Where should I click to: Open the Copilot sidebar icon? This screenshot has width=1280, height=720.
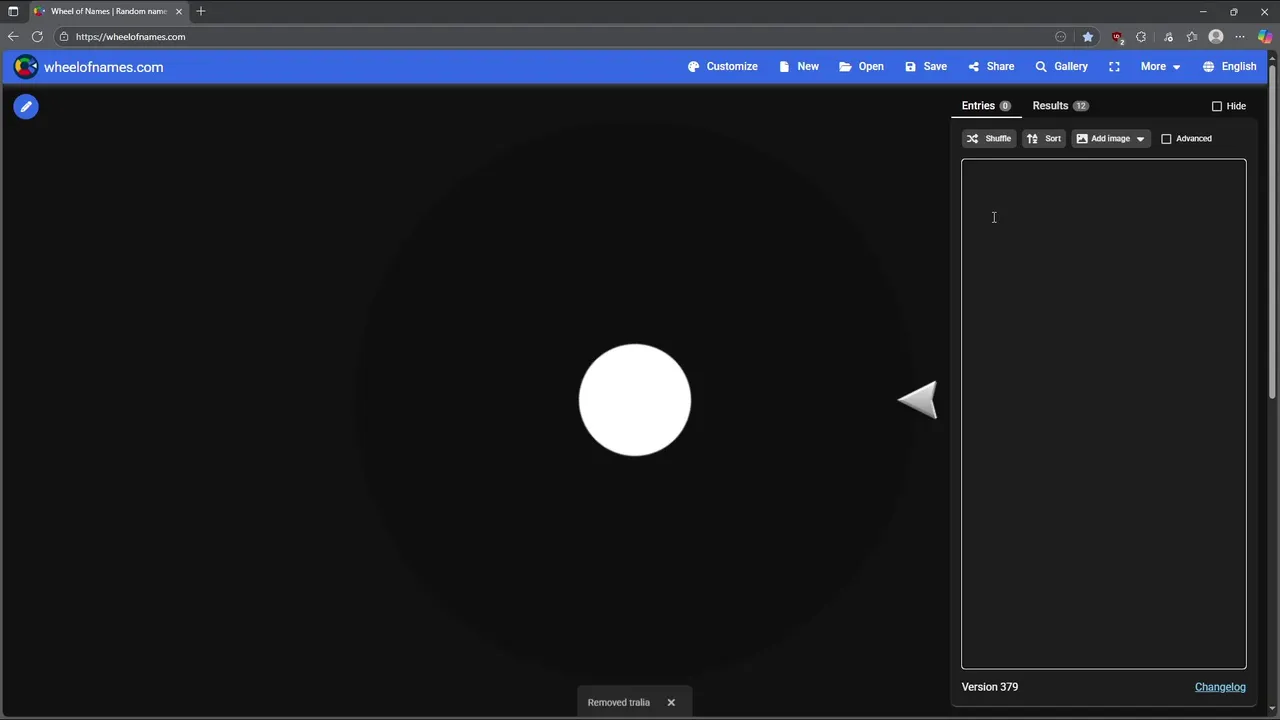click(x=1265, y=37)
